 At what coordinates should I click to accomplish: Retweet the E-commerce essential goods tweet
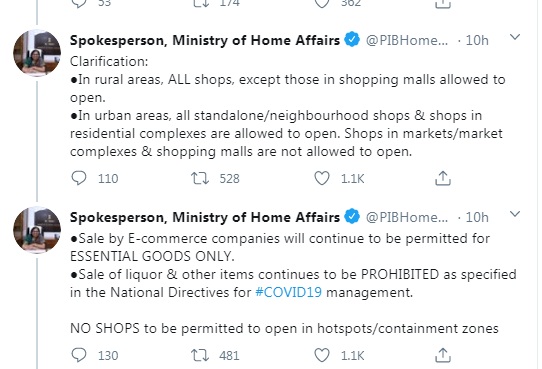[x=200, y=356]
